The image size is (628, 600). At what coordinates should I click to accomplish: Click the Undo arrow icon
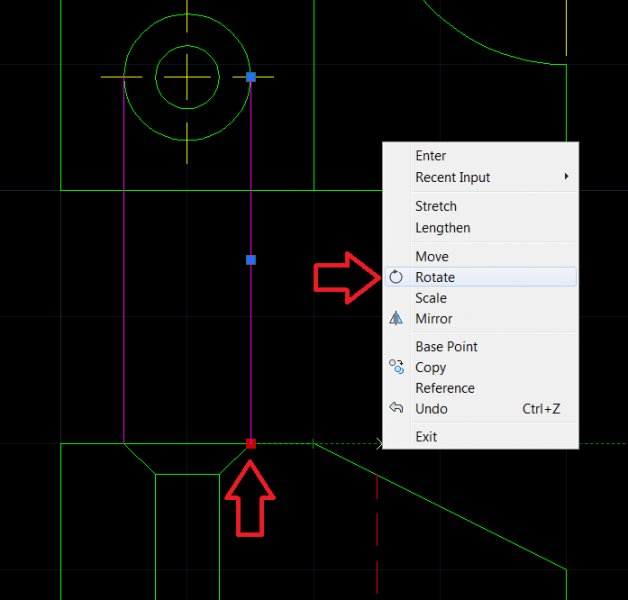[x=396, y=408]
